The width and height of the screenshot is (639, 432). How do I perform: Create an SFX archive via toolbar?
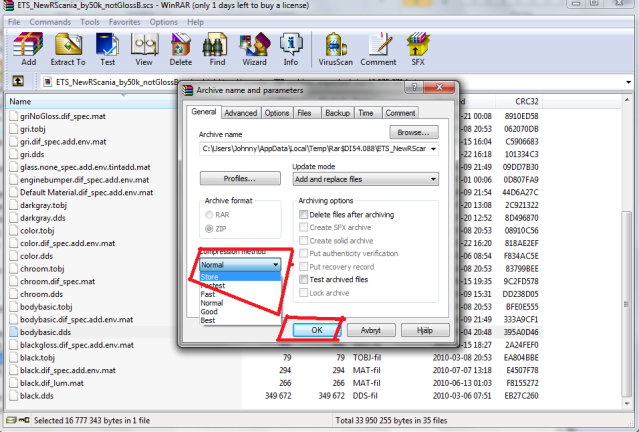click(418, 49)
